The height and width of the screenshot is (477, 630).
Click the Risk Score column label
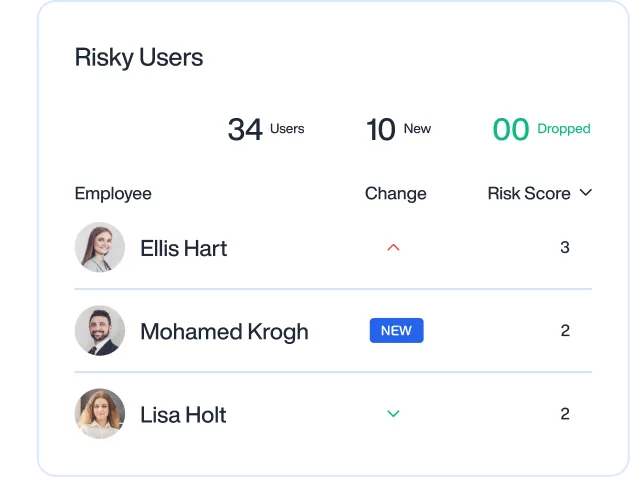[529, 194]
